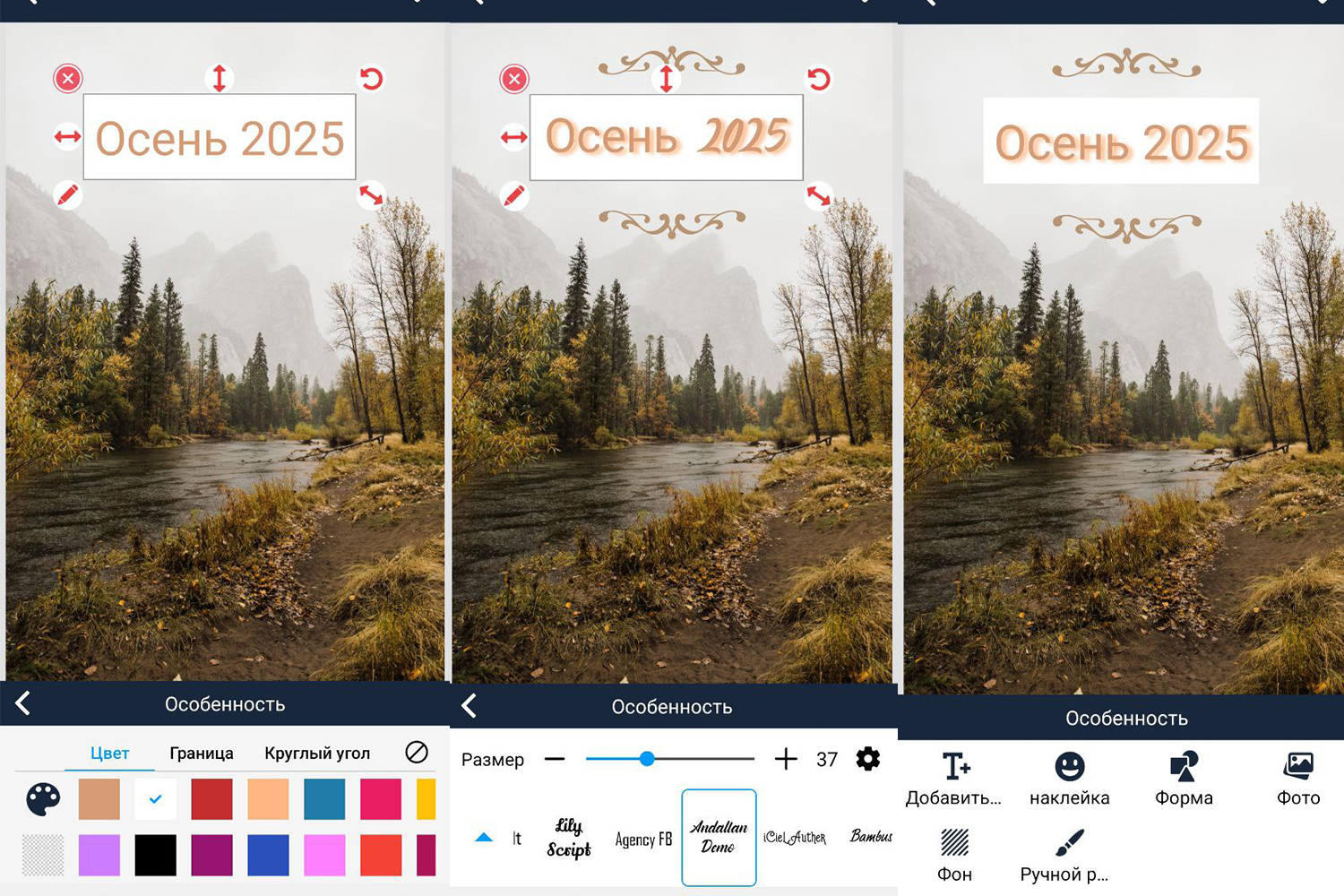The image size is (1344, 896).
Task: Go back using arrow beside color tabs
Action: [24, 703]
